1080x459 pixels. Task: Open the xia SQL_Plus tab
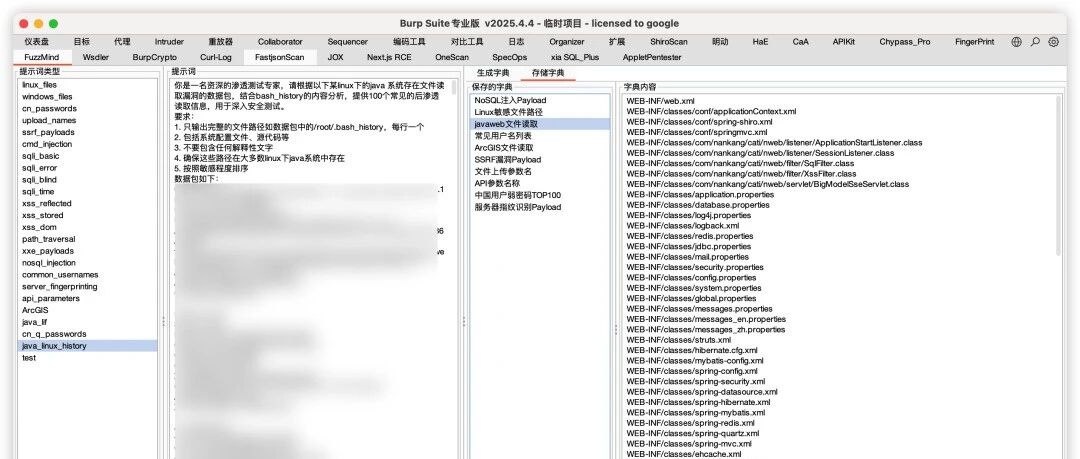pyautogui.click(x=574, y=57)
